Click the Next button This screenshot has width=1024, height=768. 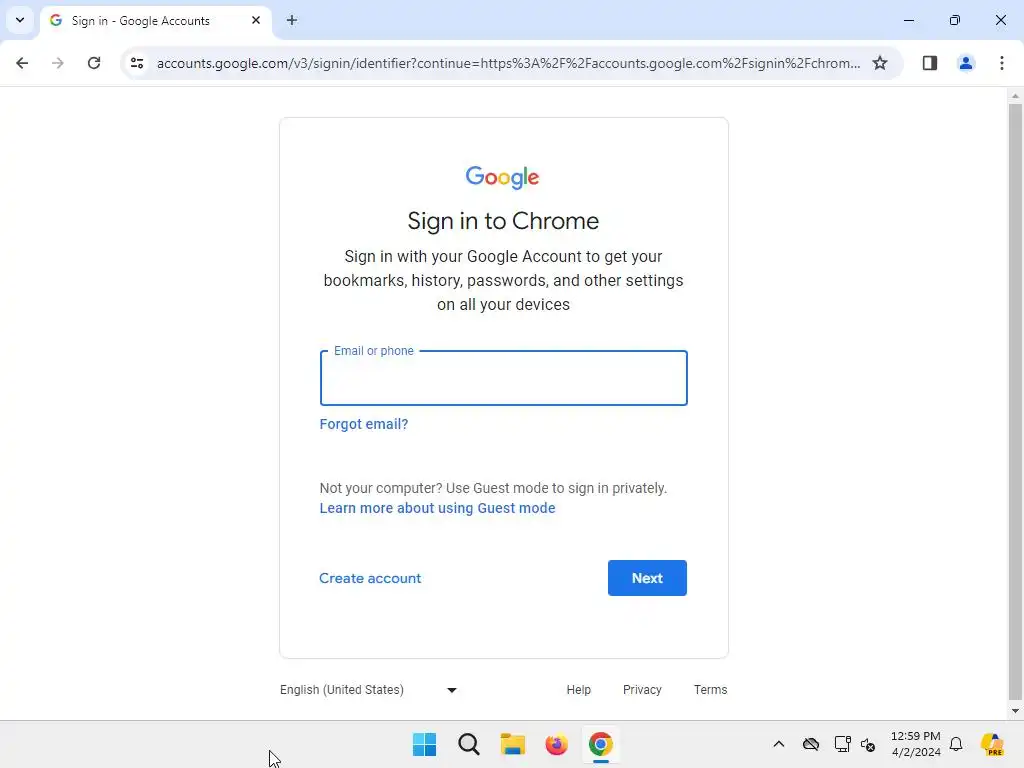(x=647, y=578)
